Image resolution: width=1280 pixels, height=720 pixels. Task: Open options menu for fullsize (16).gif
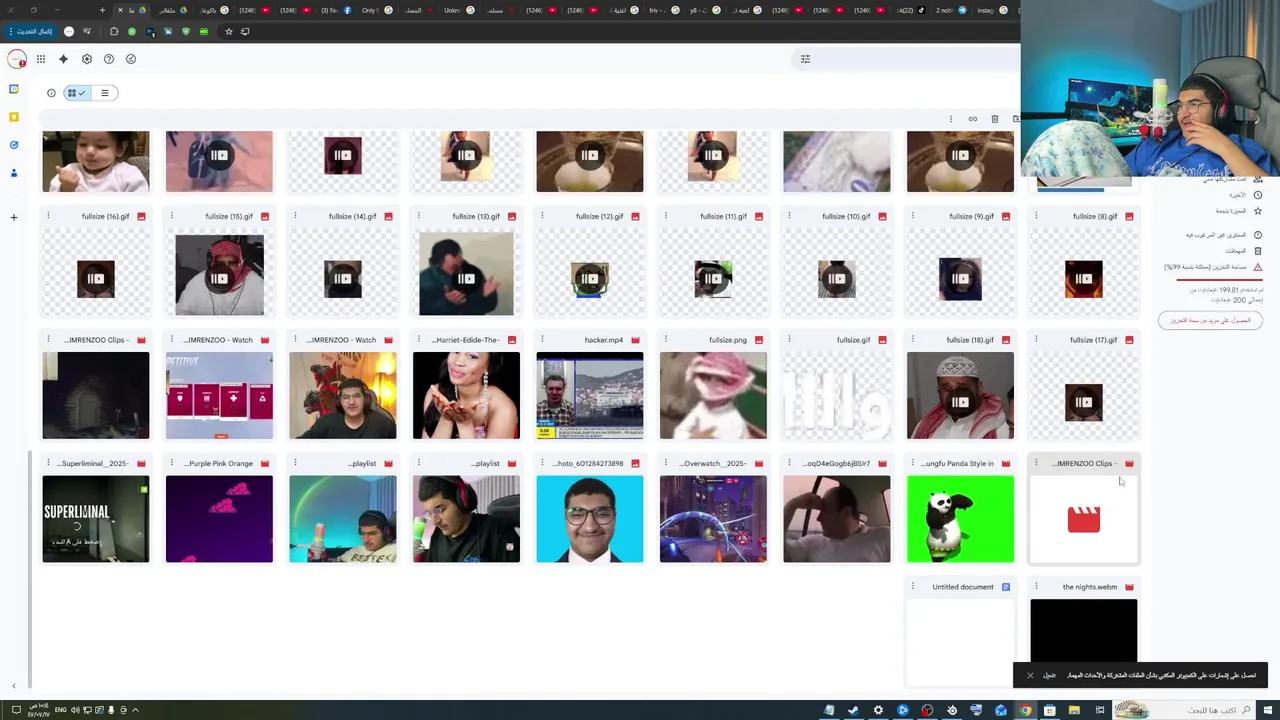[48, 216]
